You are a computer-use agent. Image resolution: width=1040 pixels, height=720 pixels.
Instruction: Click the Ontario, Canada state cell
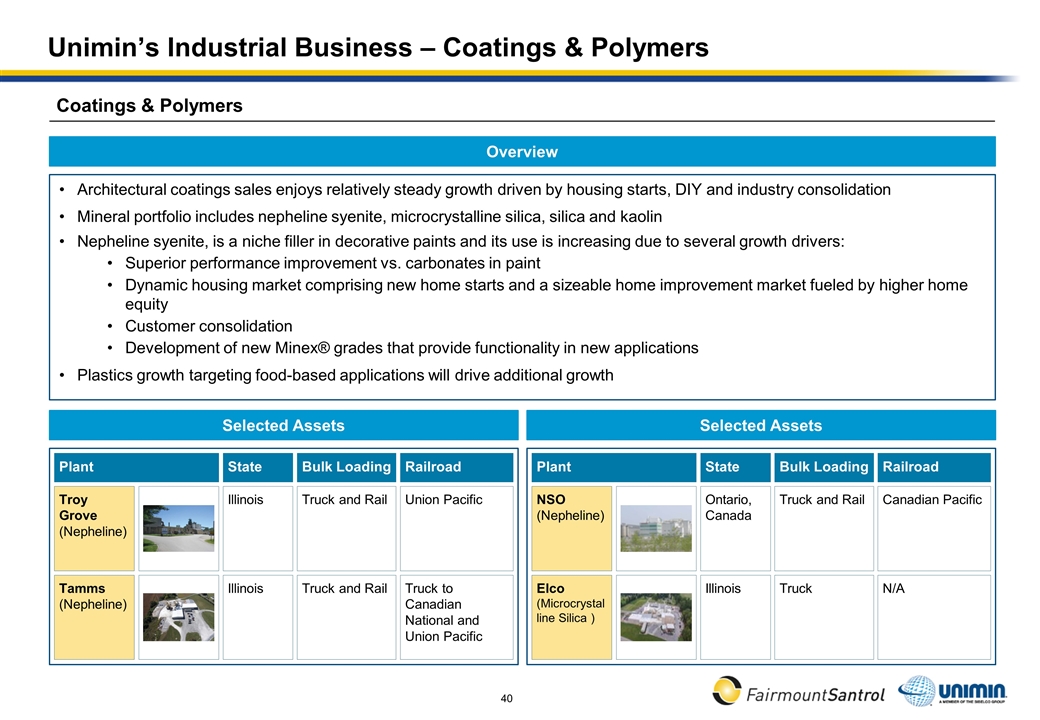pyautogui.click(x=735, y=528)
